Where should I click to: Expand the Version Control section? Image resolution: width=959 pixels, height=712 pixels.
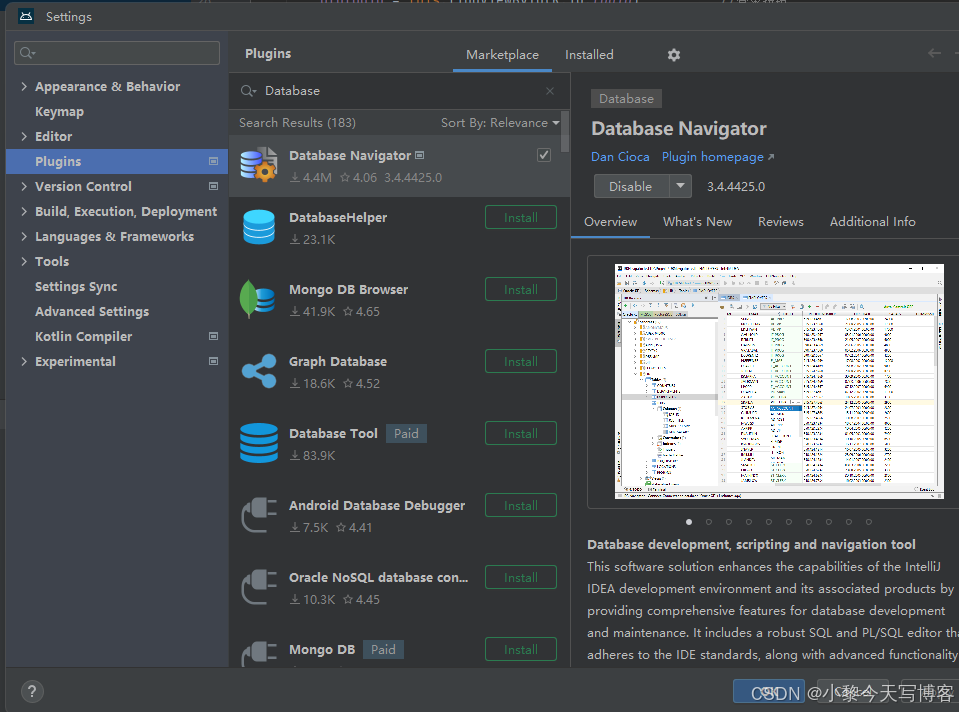tap(23, 186)
